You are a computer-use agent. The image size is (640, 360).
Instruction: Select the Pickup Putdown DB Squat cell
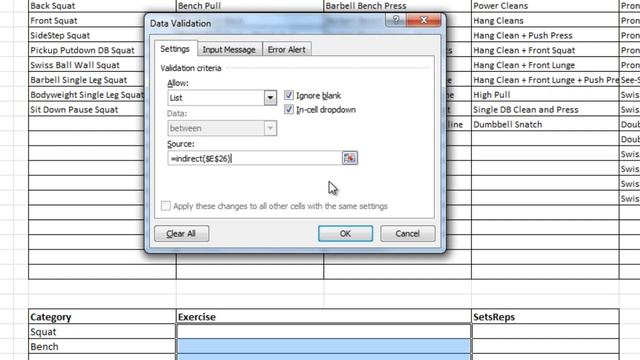[x=87, y=50]
